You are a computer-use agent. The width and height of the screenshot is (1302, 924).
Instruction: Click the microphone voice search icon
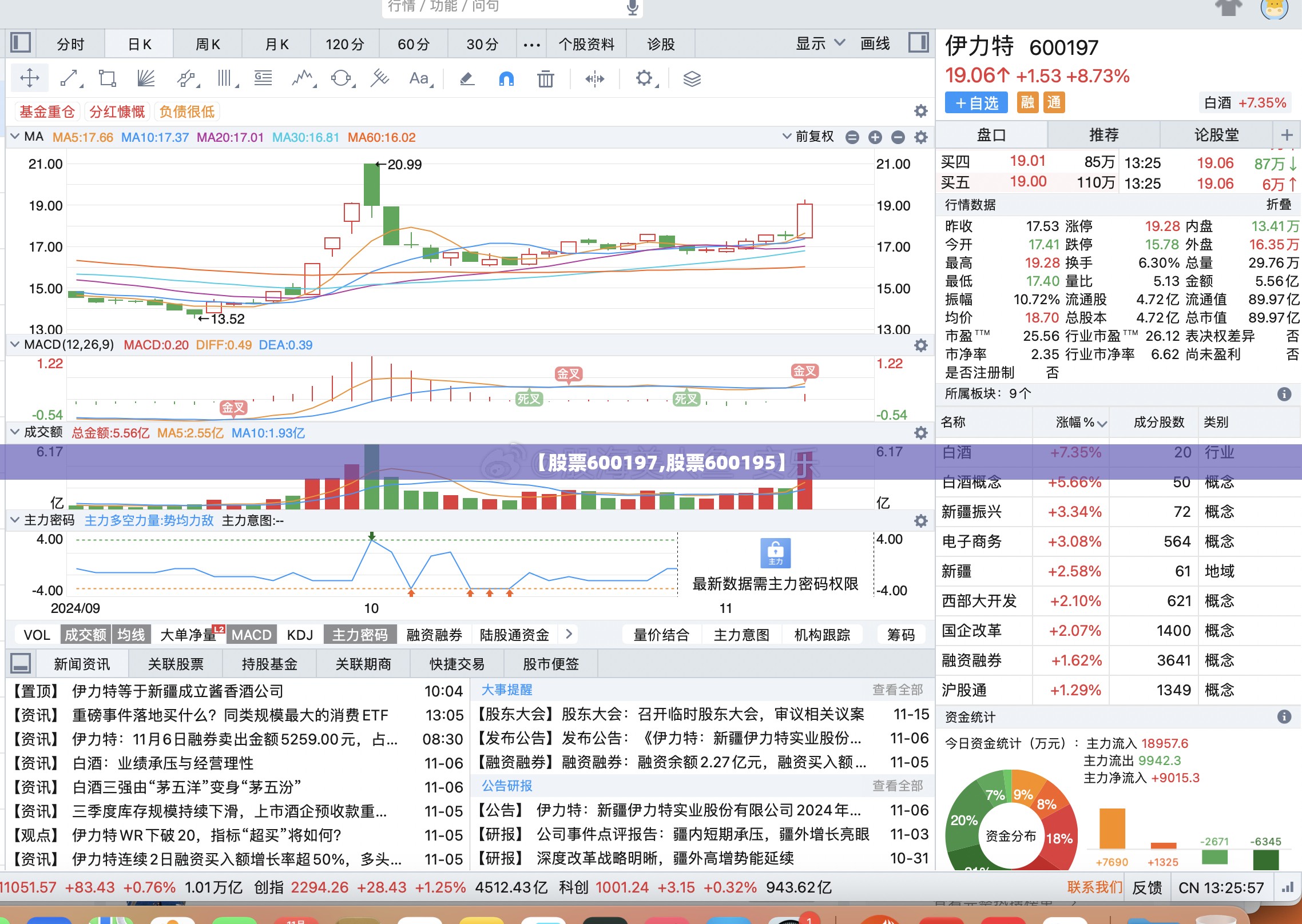[x=632, y=7]
